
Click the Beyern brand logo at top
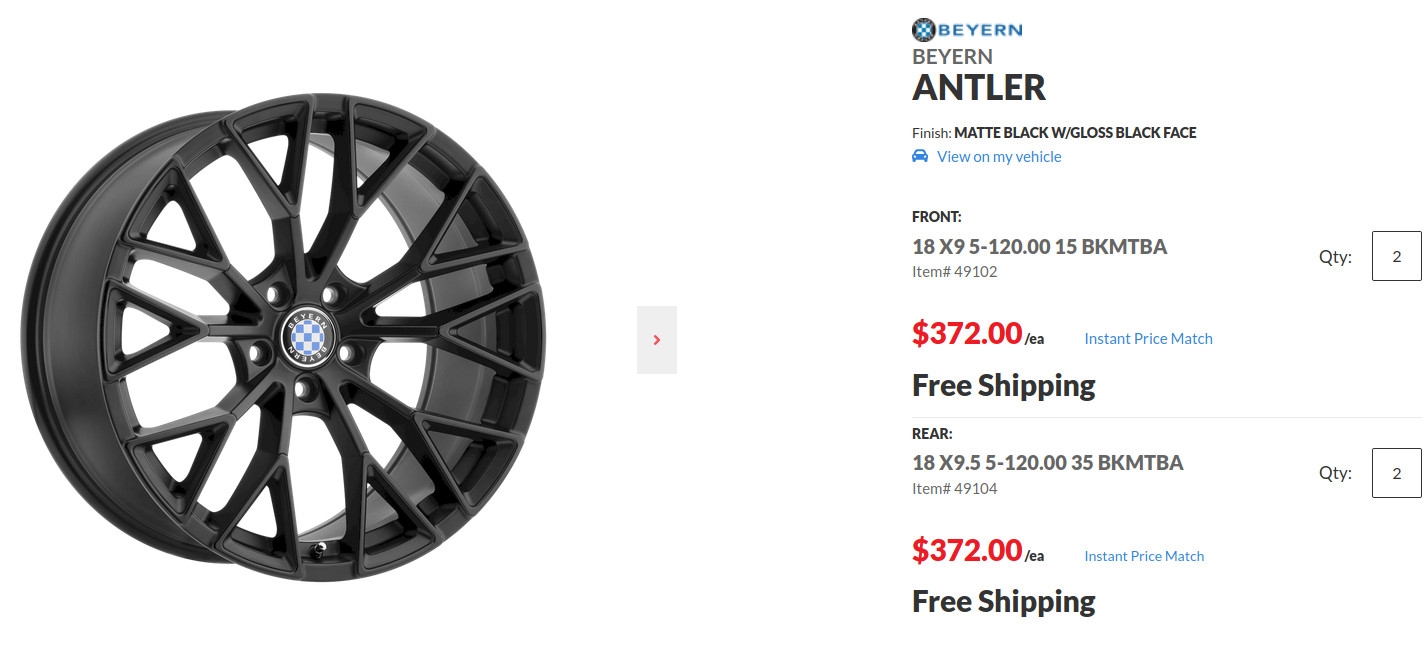click(966, 29)
